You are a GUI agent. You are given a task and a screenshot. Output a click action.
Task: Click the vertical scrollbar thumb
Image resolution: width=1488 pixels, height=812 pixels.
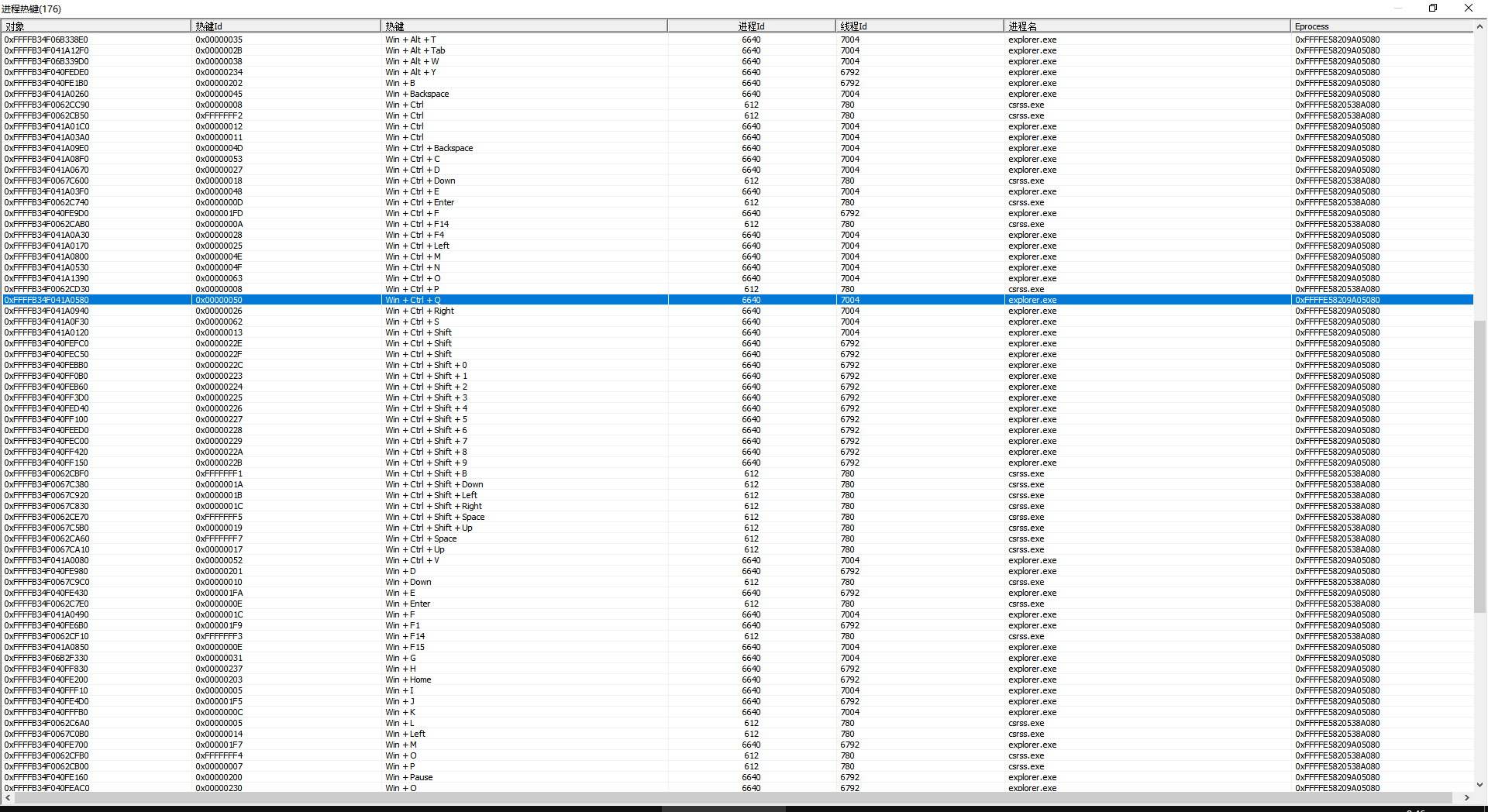[1479, 465]
